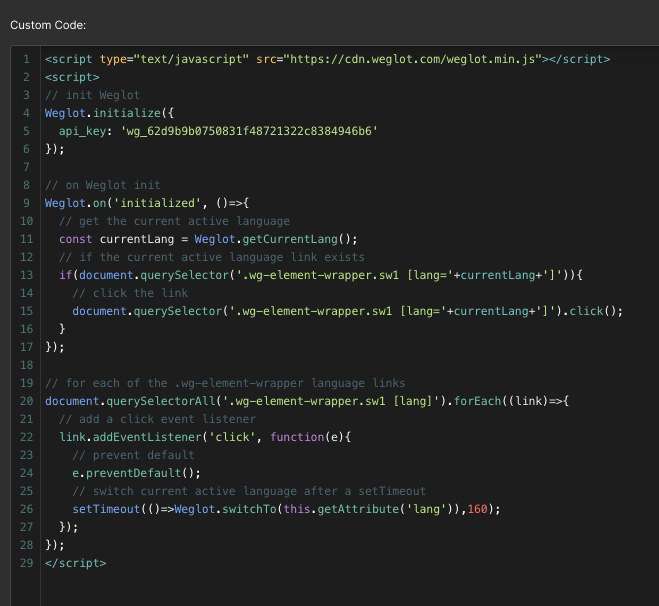Click the "// click the link" comment
This screenshot has width=659, height=606.
130,293
